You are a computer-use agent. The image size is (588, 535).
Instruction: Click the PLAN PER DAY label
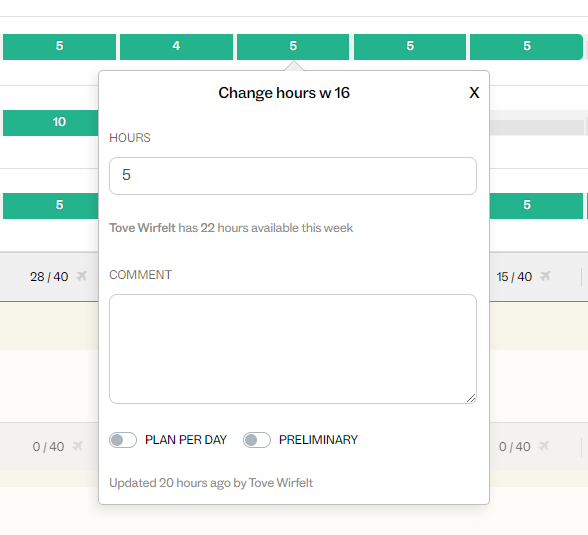pyautogui.click(x=186, y=440)
